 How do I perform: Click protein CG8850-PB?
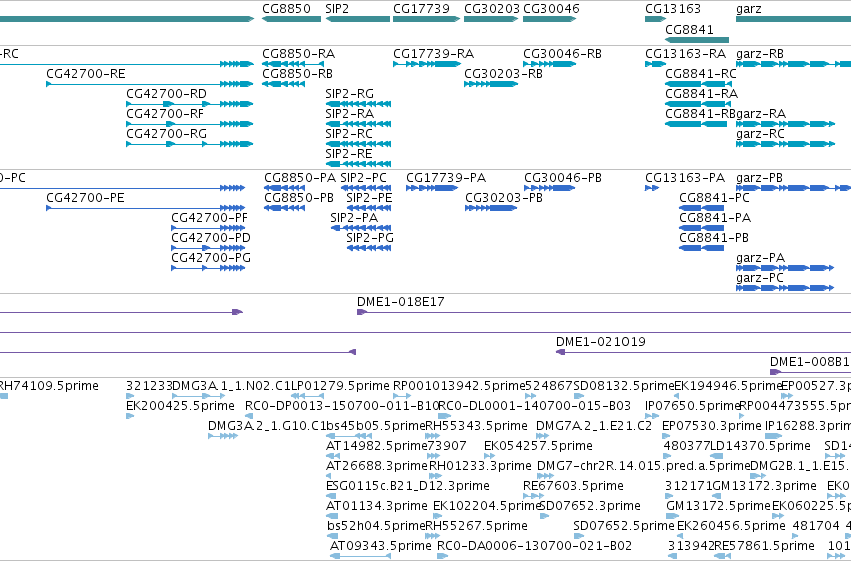(x=284, y=208)
